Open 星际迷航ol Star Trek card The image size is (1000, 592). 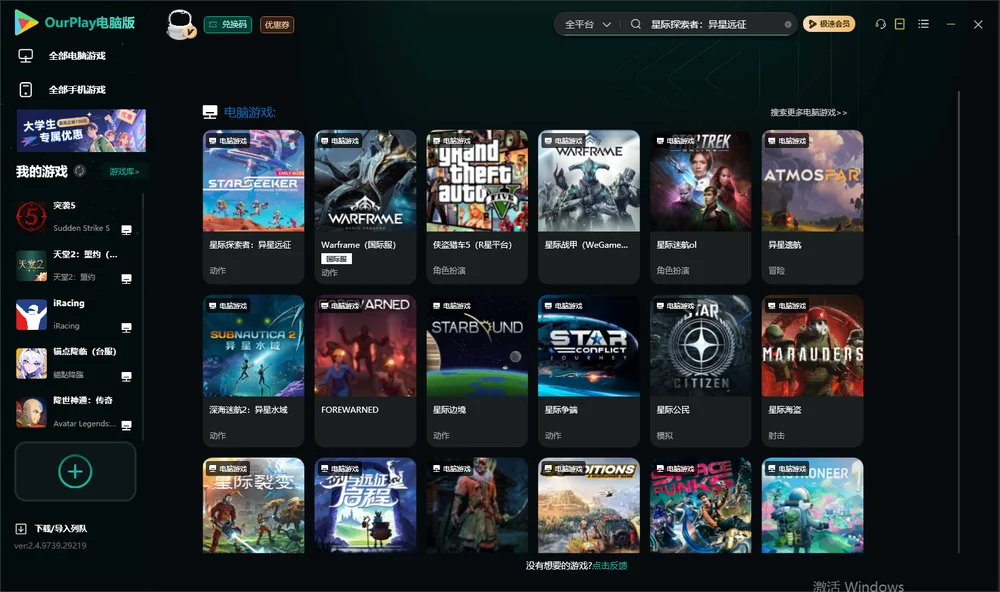coord(700,207)
